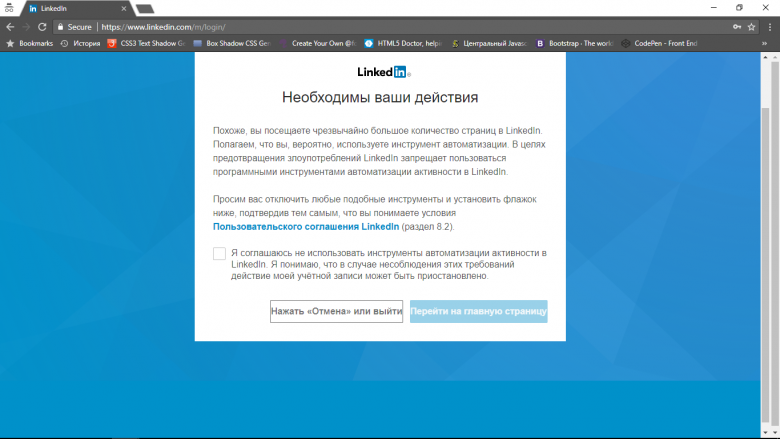Check the automation agreement checkbox
Image resolution: width=780 pixels, height=439 pixels.
click(219, 254)
